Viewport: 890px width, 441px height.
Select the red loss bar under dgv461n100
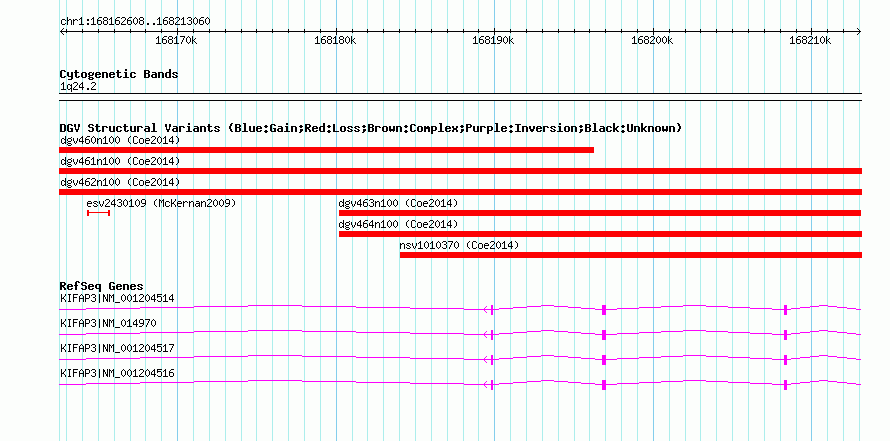(x=460, y=171)
